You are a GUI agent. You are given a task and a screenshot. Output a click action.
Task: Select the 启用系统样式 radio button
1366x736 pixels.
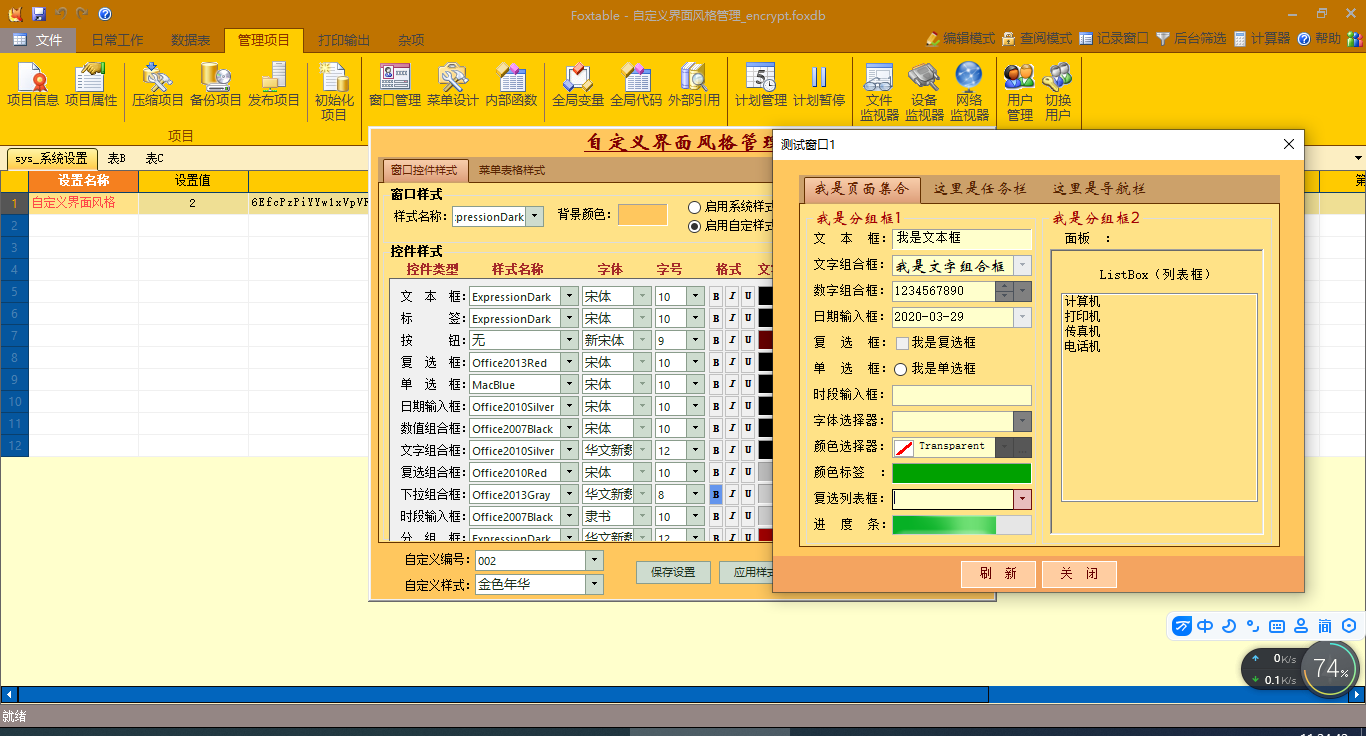695,207
